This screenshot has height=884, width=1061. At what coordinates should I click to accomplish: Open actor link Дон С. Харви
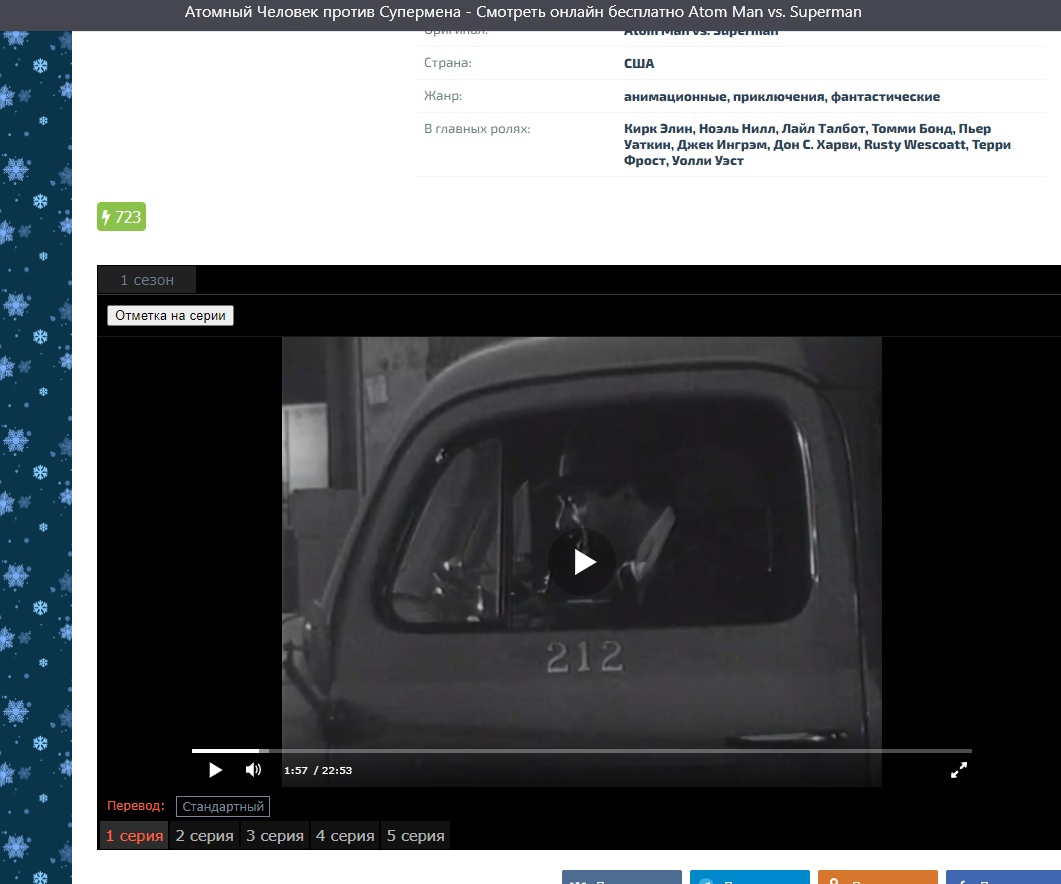point(815,144)
